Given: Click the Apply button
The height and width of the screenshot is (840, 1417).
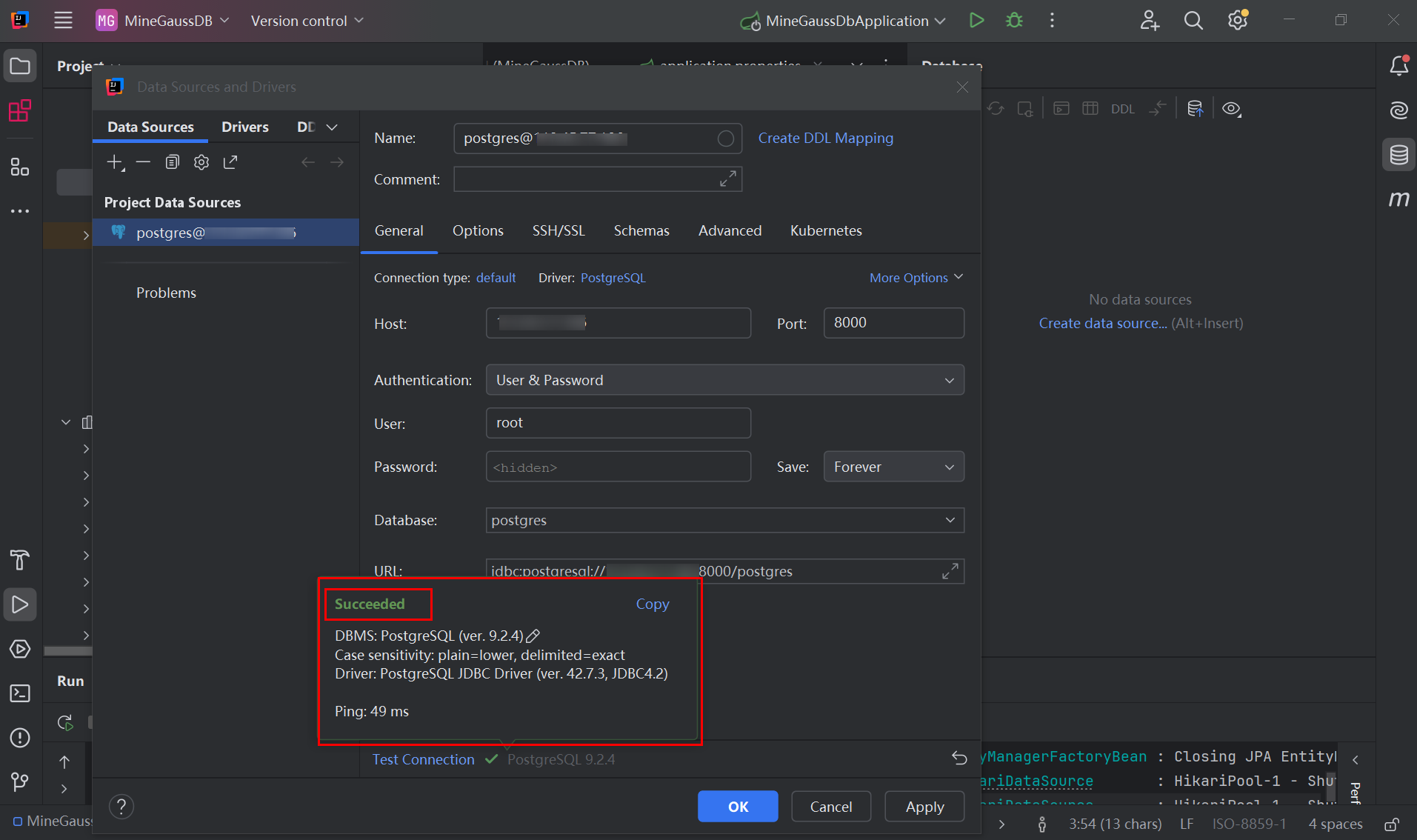Looking at the screenshot, I should (924, 806).
